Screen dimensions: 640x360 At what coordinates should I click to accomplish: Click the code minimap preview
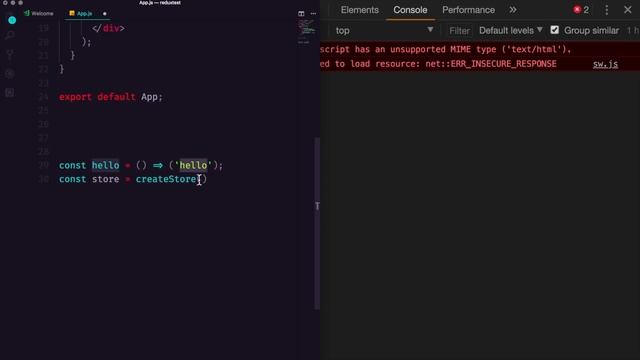(306, 31)
